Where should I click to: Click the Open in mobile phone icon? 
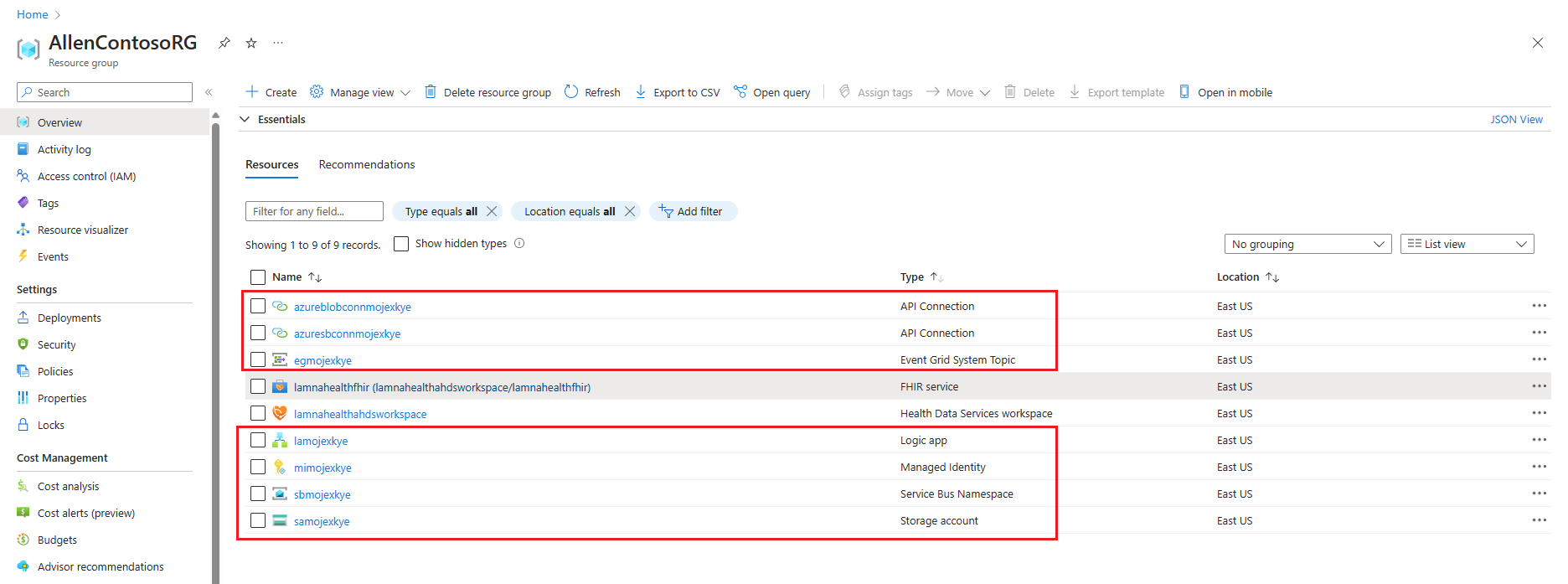coord(1184,91)
